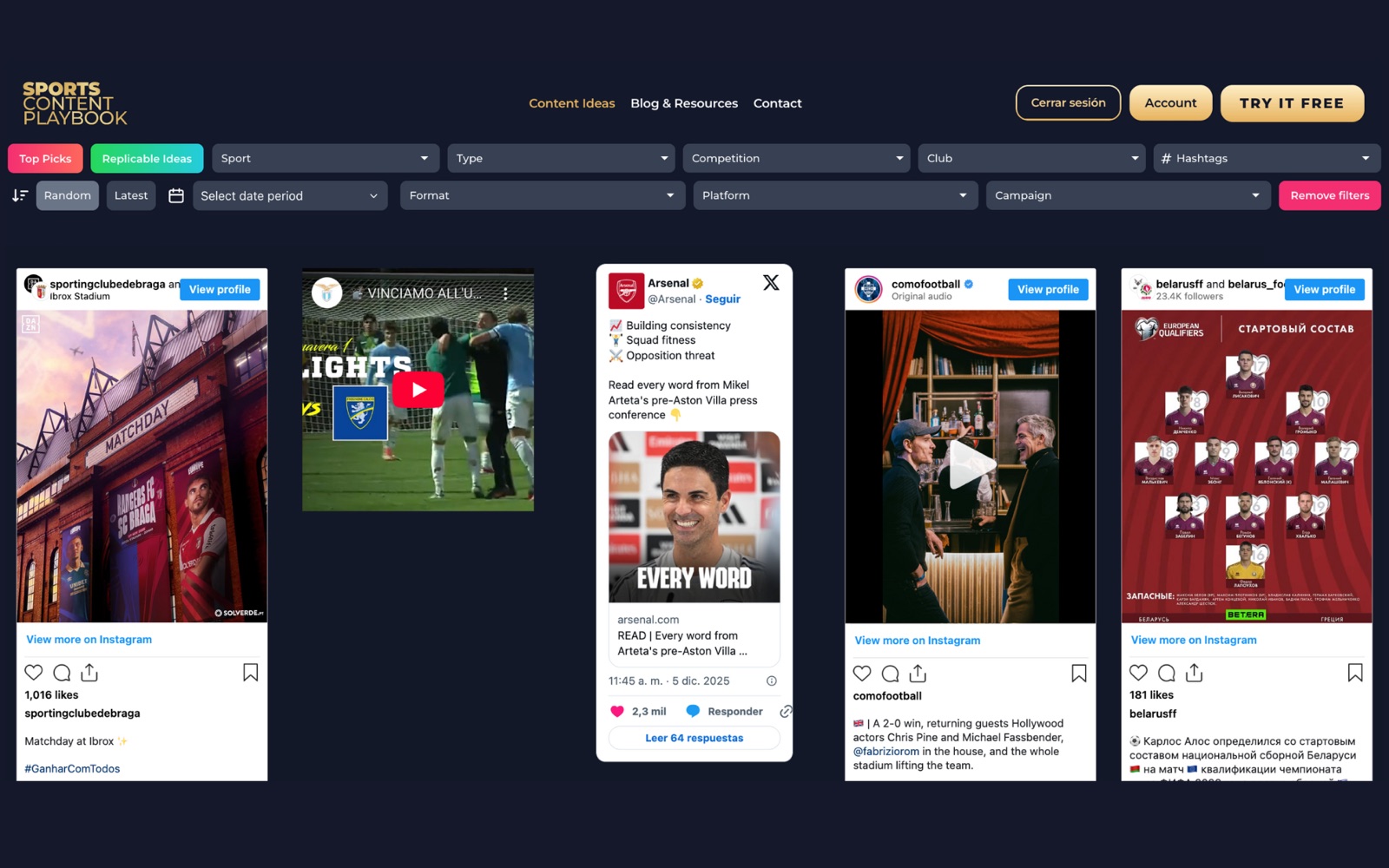Play the Lazio YouTube video
This screenshot has width=1389, height=868.
point(418,390)
